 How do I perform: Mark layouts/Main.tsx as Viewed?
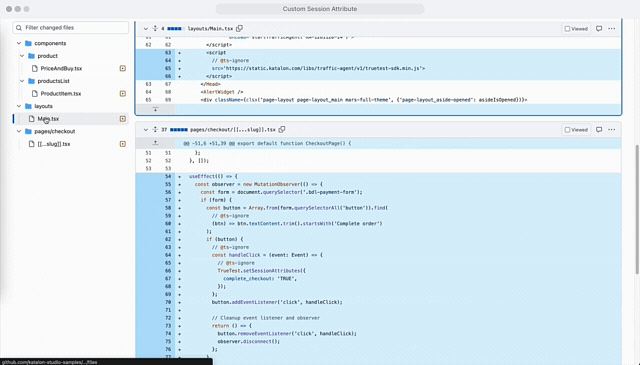576,29
